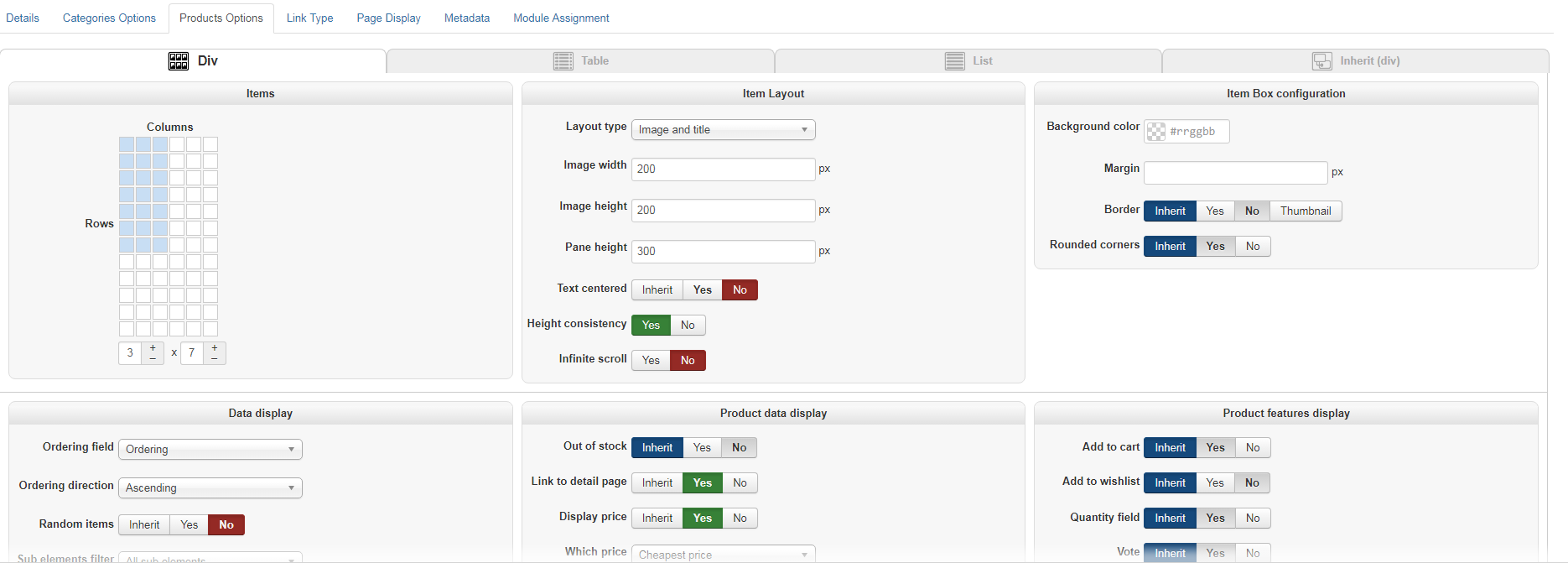Increase columns count with plus button

[x=153, y=347]
